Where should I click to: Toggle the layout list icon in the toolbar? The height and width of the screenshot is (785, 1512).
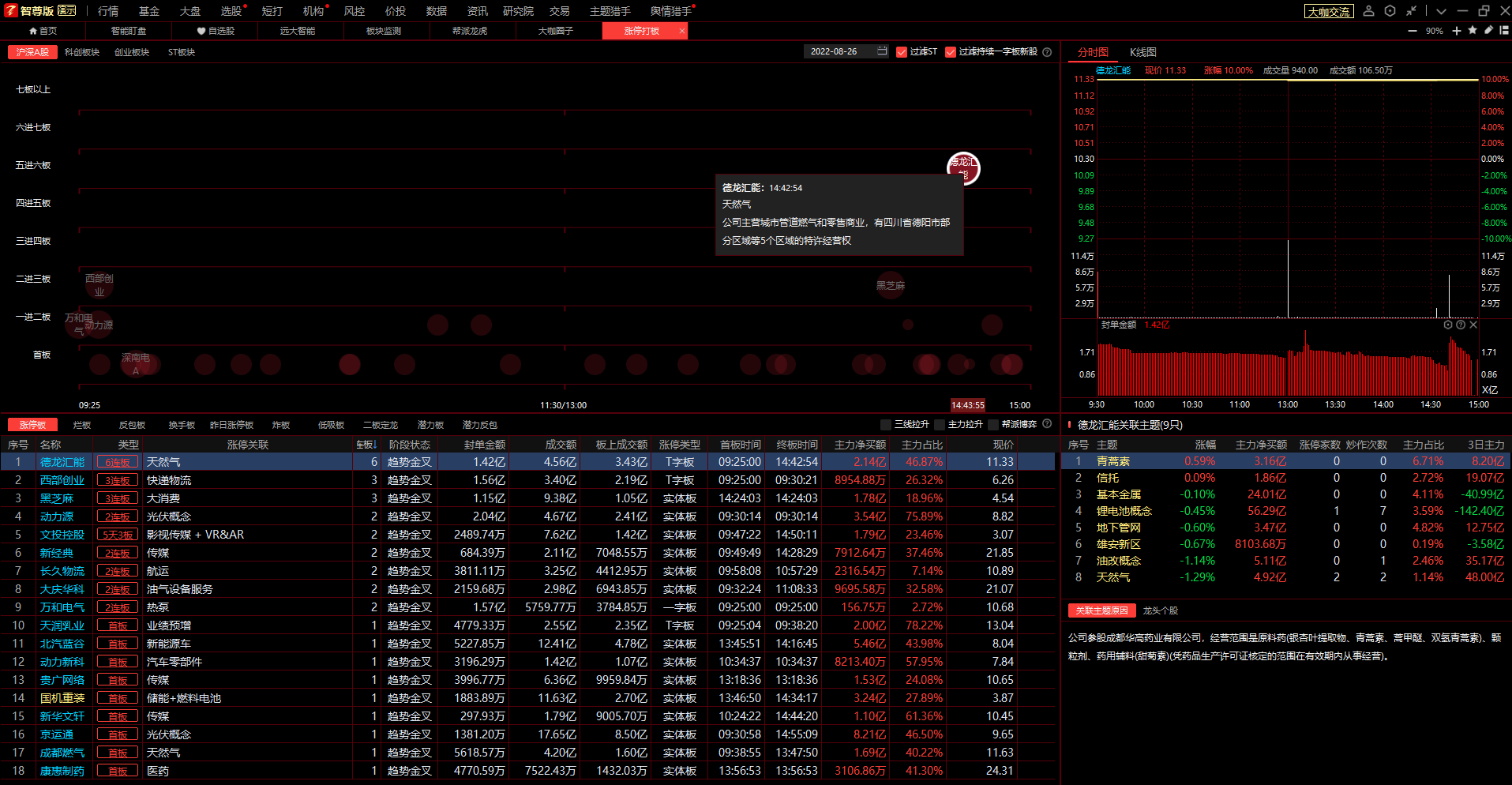pyautogui.click(x=1504, y=30)
